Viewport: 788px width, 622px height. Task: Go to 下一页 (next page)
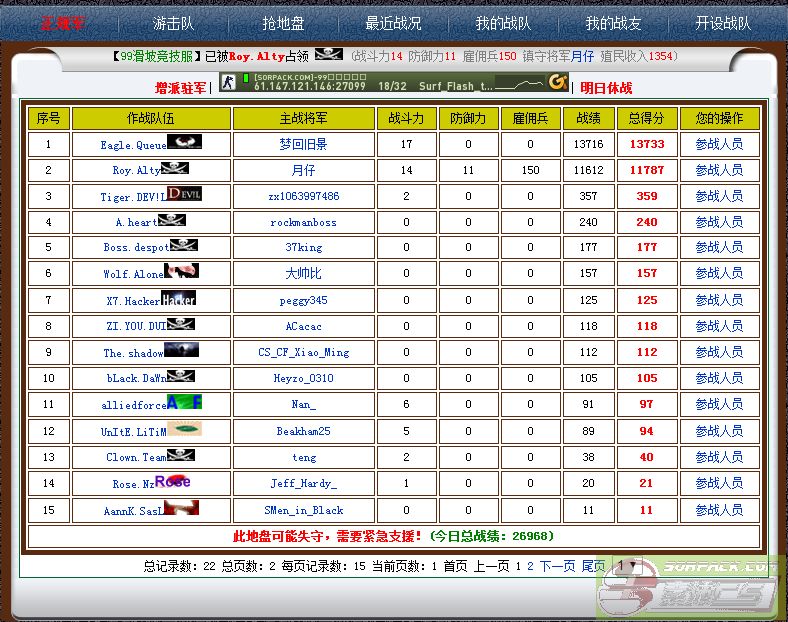(x=557, y=566)
